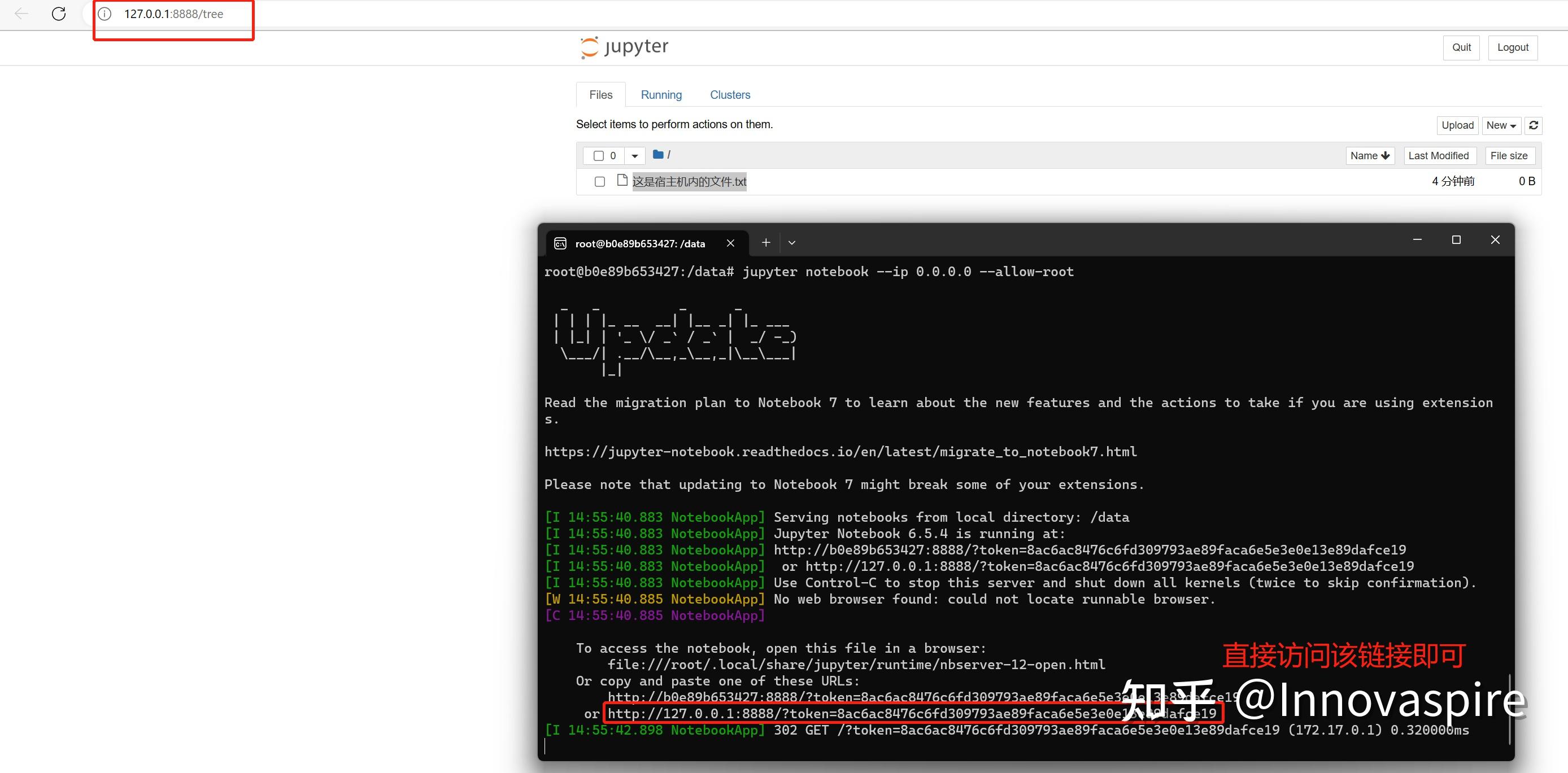This screenshot has height=773, width=1568.
Task: Click the root folder icon breadcrumb
Action: [x=658, y=155]
